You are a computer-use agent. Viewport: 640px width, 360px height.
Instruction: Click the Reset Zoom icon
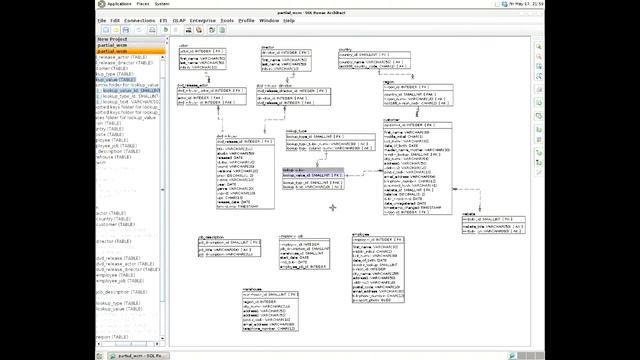[x=539, y=66]
